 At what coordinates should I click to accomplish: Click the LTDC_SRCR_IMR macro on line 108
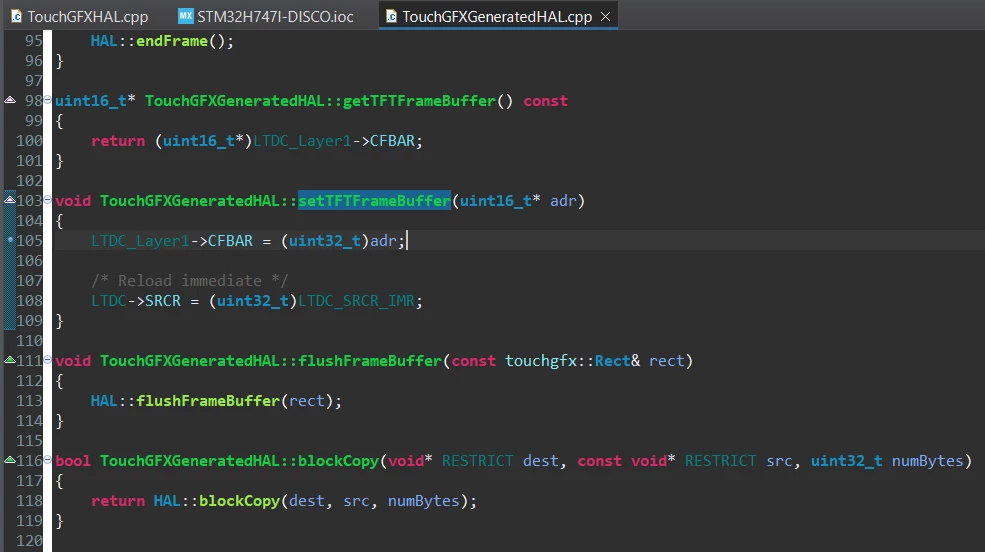[x=356, y=301]
